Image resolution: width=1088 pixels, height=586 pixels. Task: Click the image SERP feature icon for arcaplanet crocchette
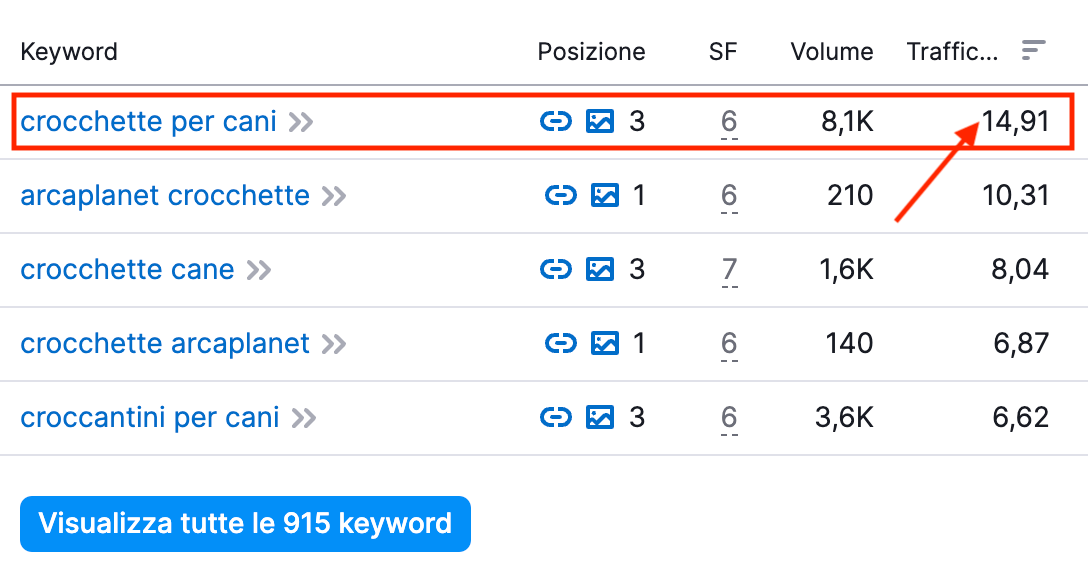tap(605, 195)
